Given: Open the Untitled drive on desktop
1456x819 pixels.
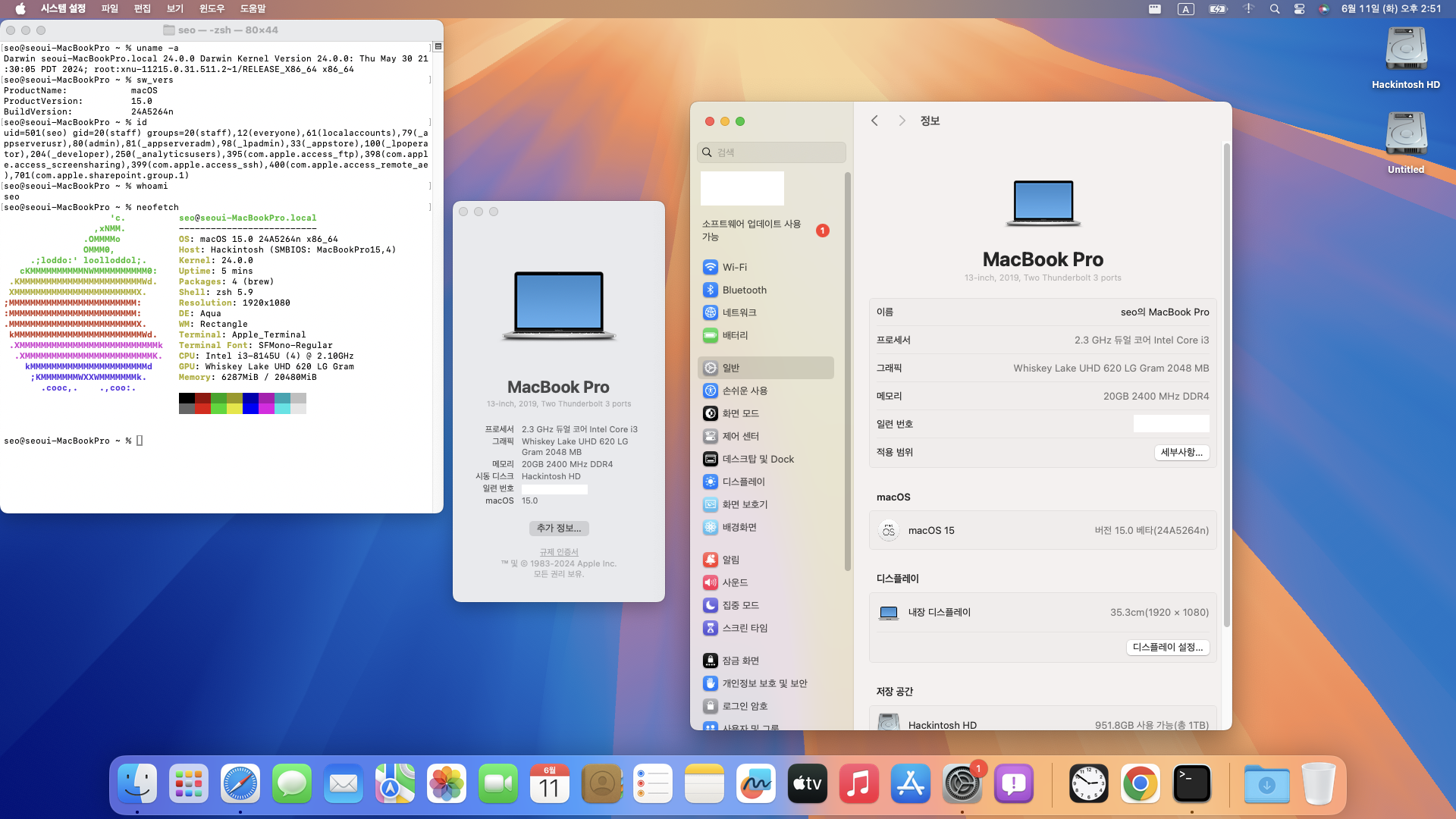Looking at the screenshot, I should point(1406,143).
